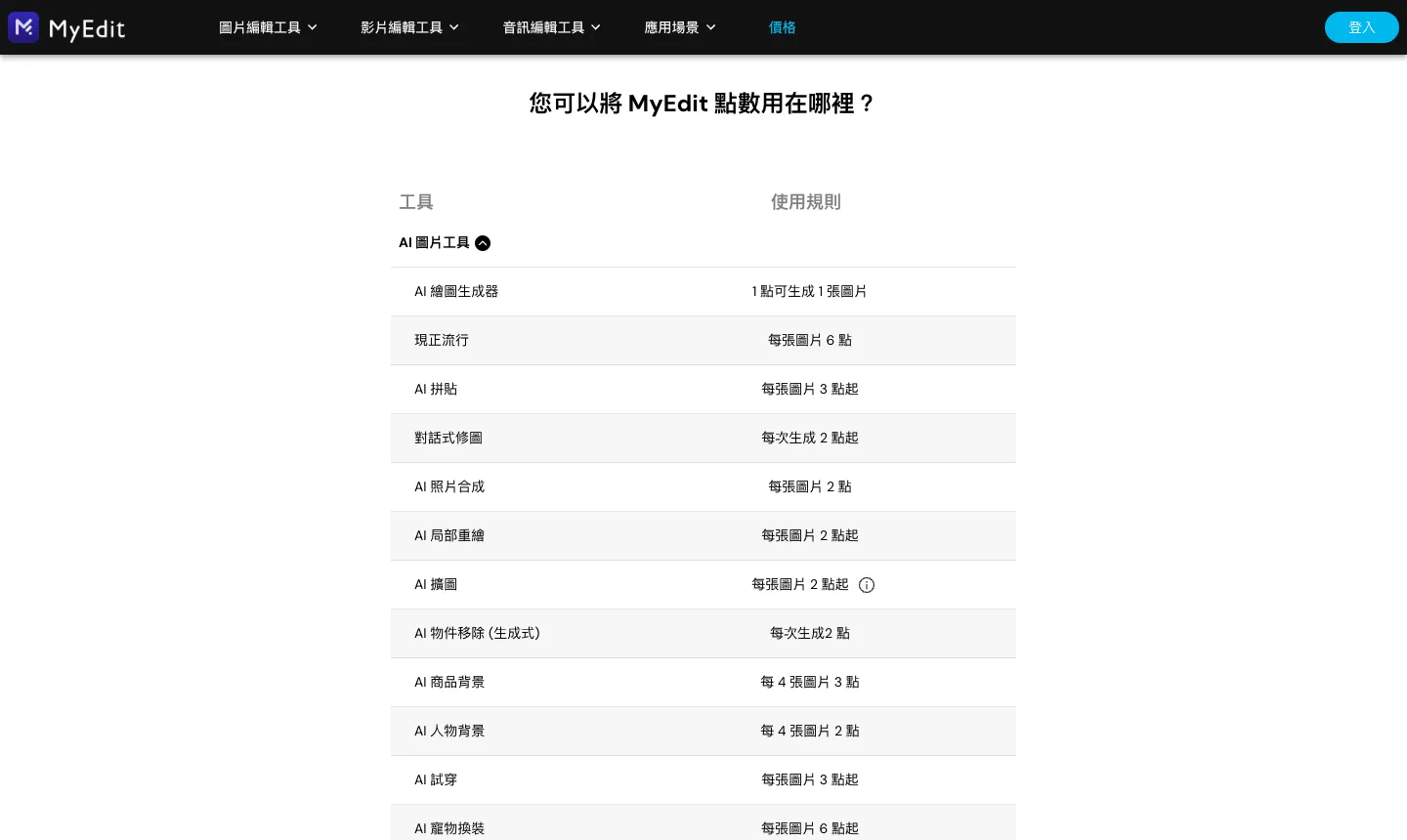This screenshot has width=1407, height=840.
Task: Click the heading 您可以將 MyEdit 點數用在哪裡？
Action: pyautogui.click(x=703, y=104)
